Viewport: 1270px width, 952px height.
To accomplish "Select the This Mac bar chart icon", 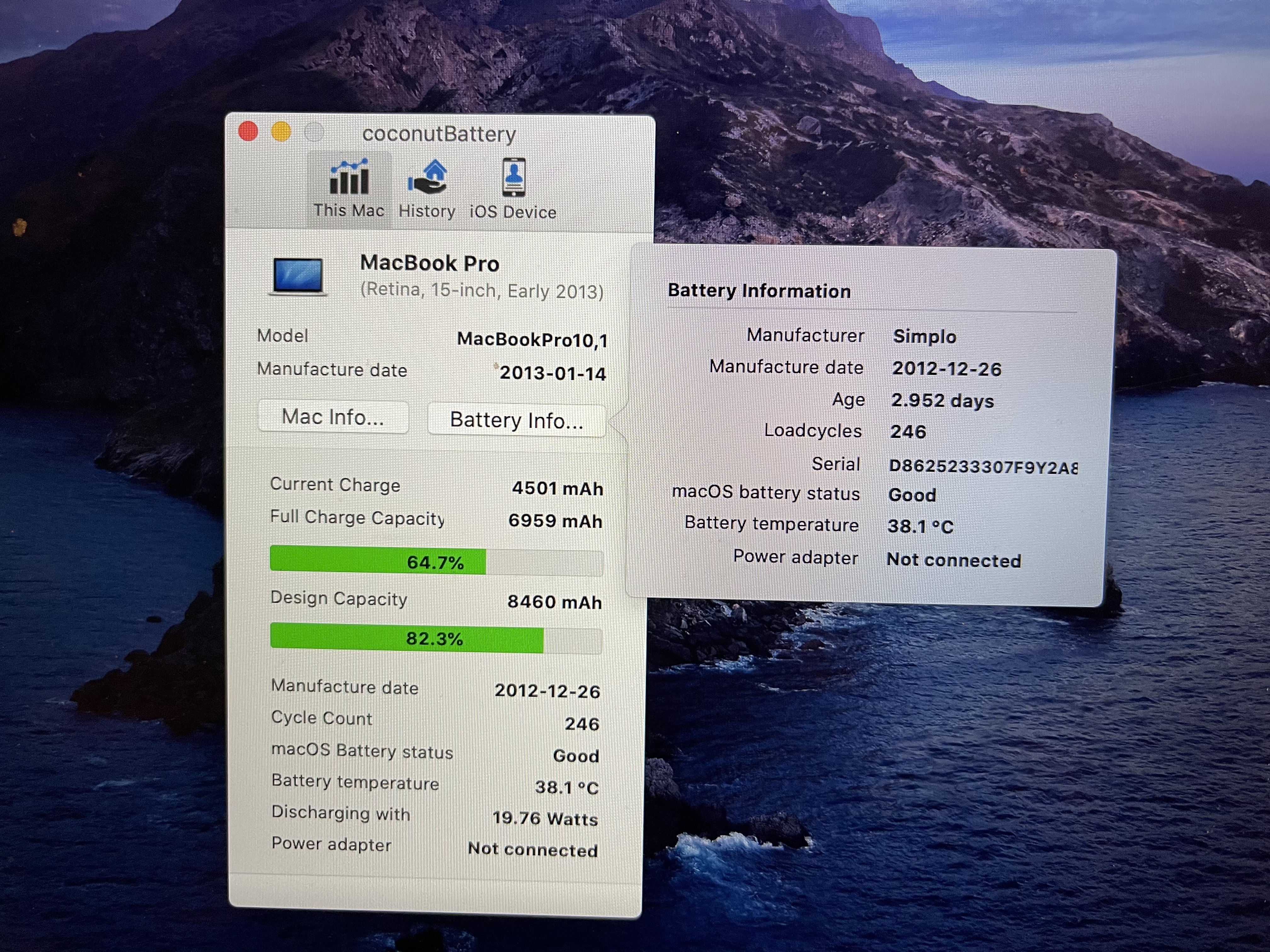I will pyautogui.click(x=348, y=177).
